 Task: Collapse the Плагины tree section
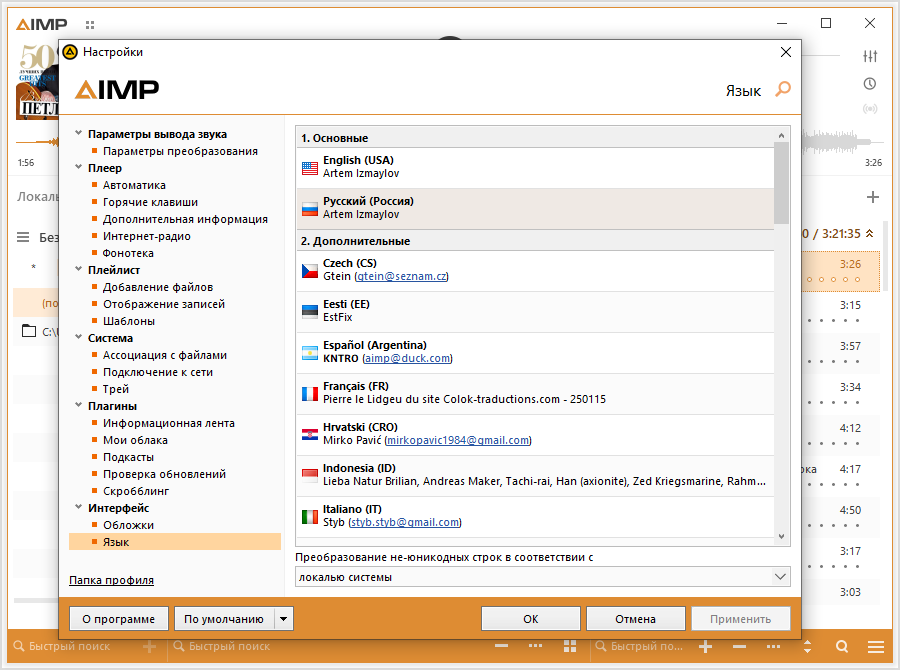tap(79, 405)
